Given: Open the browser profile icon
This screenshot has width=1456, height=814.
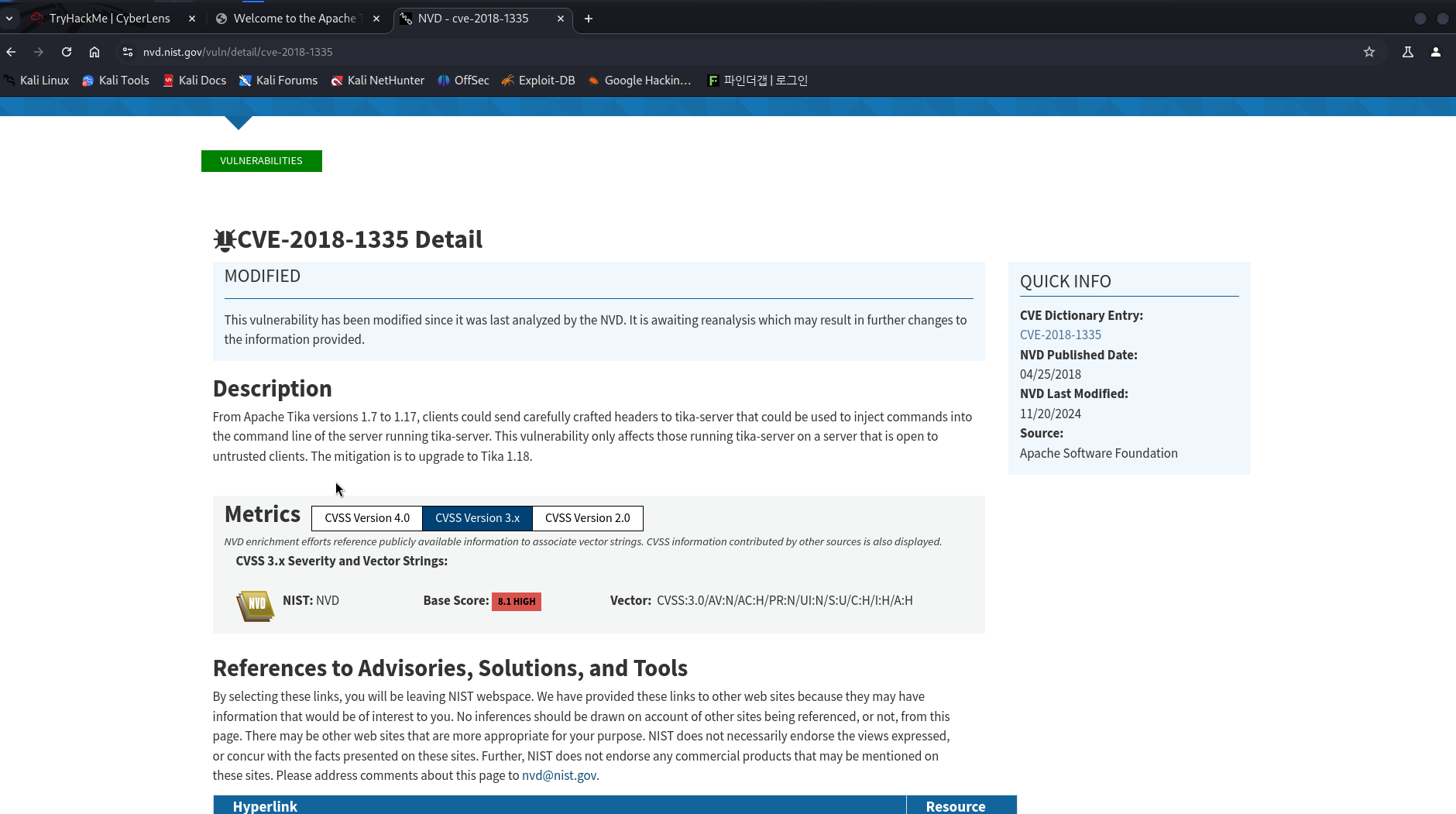Looking at the screenshot, I should pyautogui.click(x=1436, y=52).
